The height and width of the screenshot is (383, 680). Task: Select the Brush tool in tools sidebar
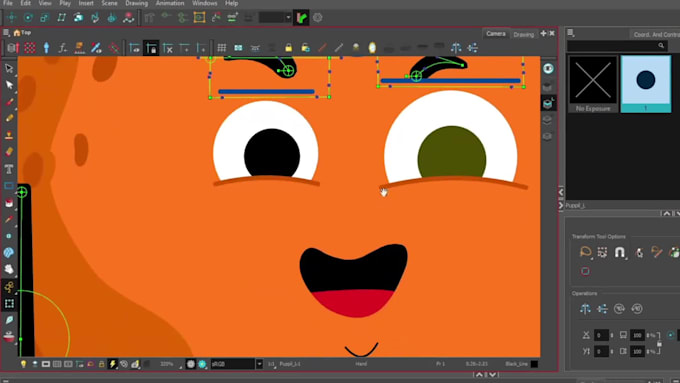point(9,102)
